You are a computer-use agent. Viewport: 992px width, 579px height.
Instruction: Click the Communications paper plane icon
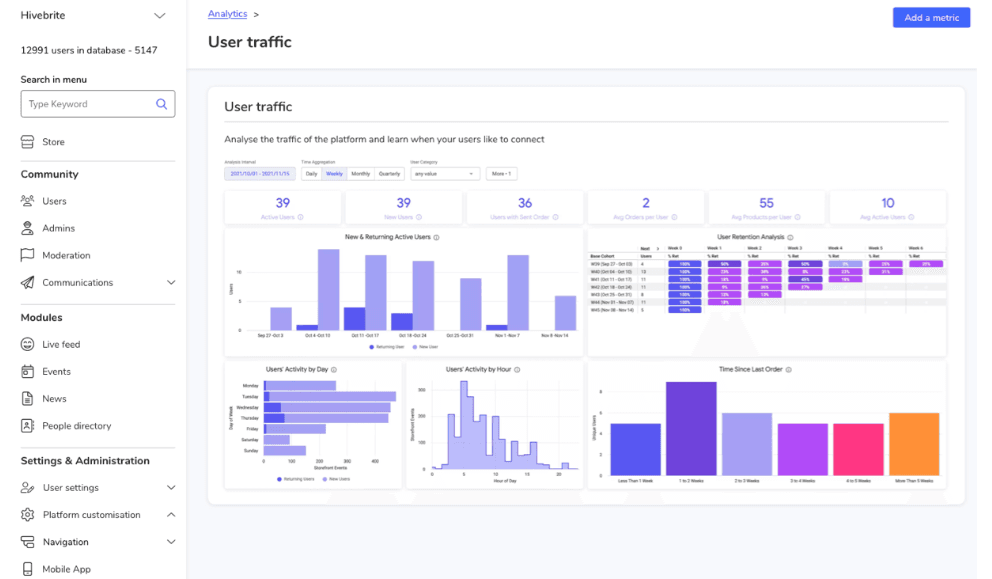coord(27,282)
